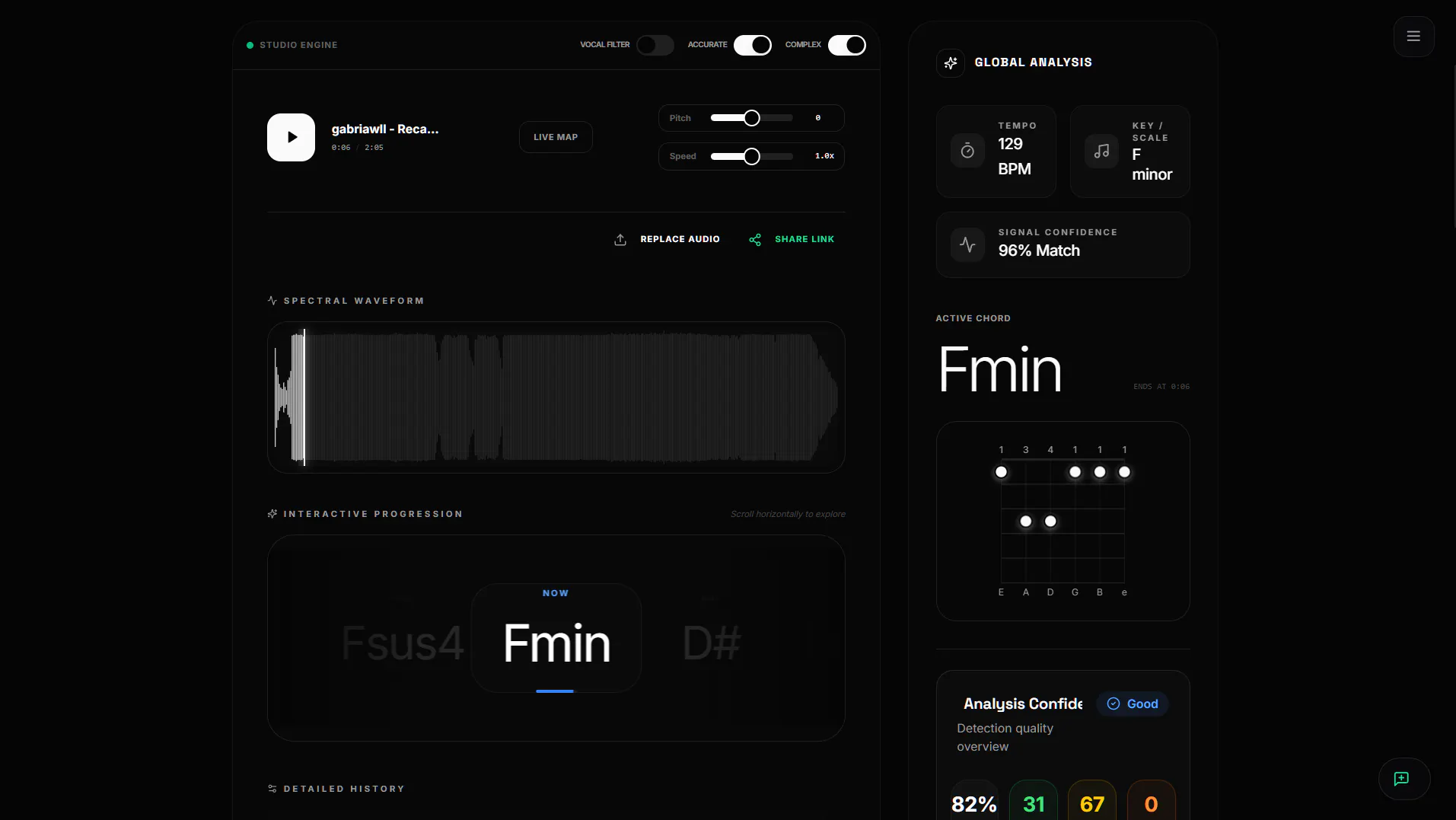This screenshot has width=1456, height=820.
Task: Seek within the spectral waveform display
Action: (556, 397)
